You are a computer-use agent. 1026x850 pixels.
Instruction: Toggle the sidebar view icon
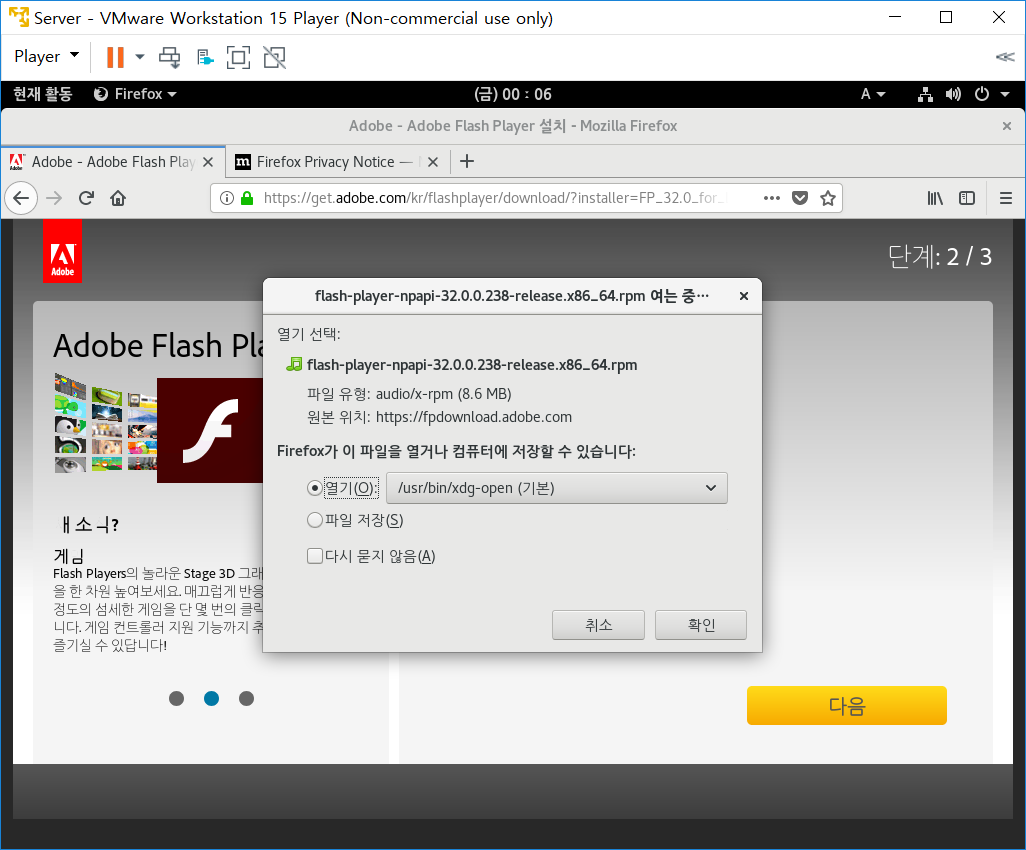pyautogui.click(x=966, y=198)
